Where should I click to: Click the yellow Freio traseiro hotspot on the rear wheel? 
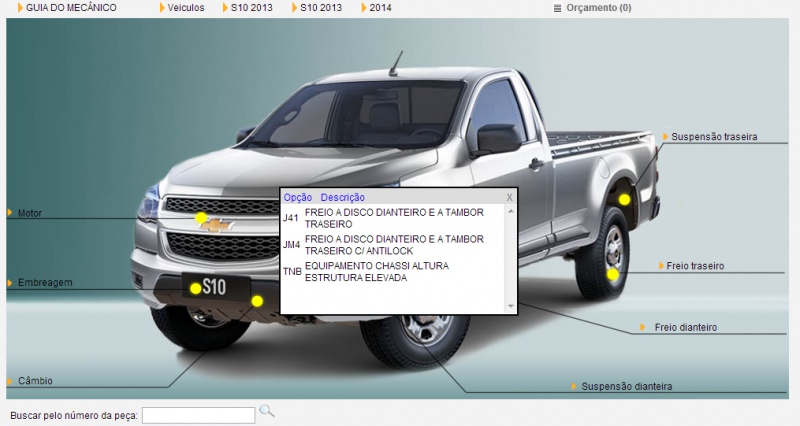(x=613, y=275)
